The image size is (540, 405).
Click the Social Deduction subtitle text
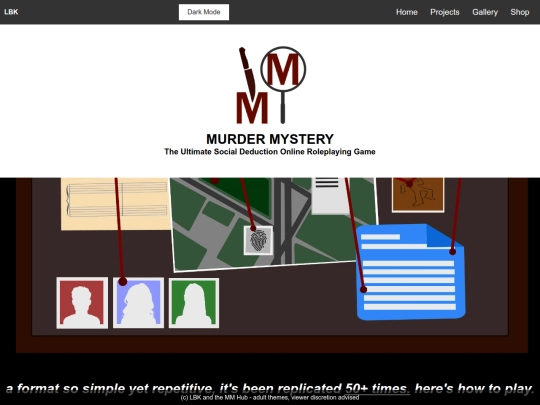pos(270,152)
